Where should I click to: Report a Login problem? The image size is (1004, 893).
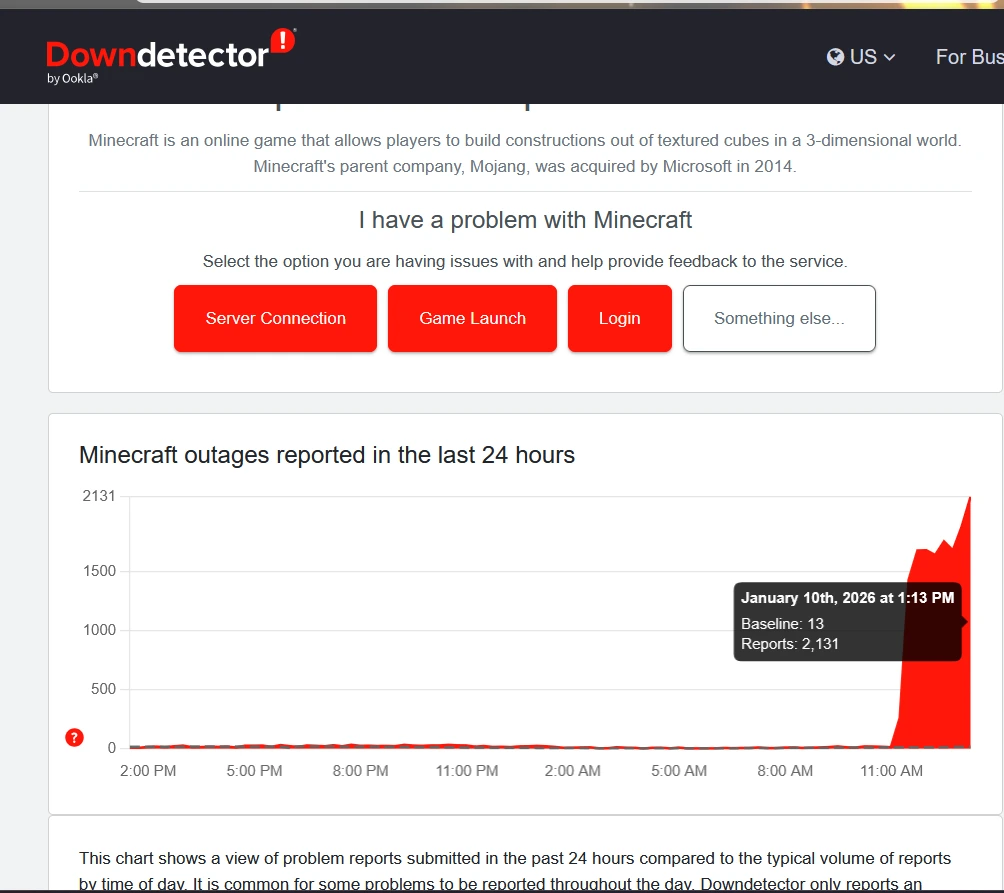pos(619,318)
